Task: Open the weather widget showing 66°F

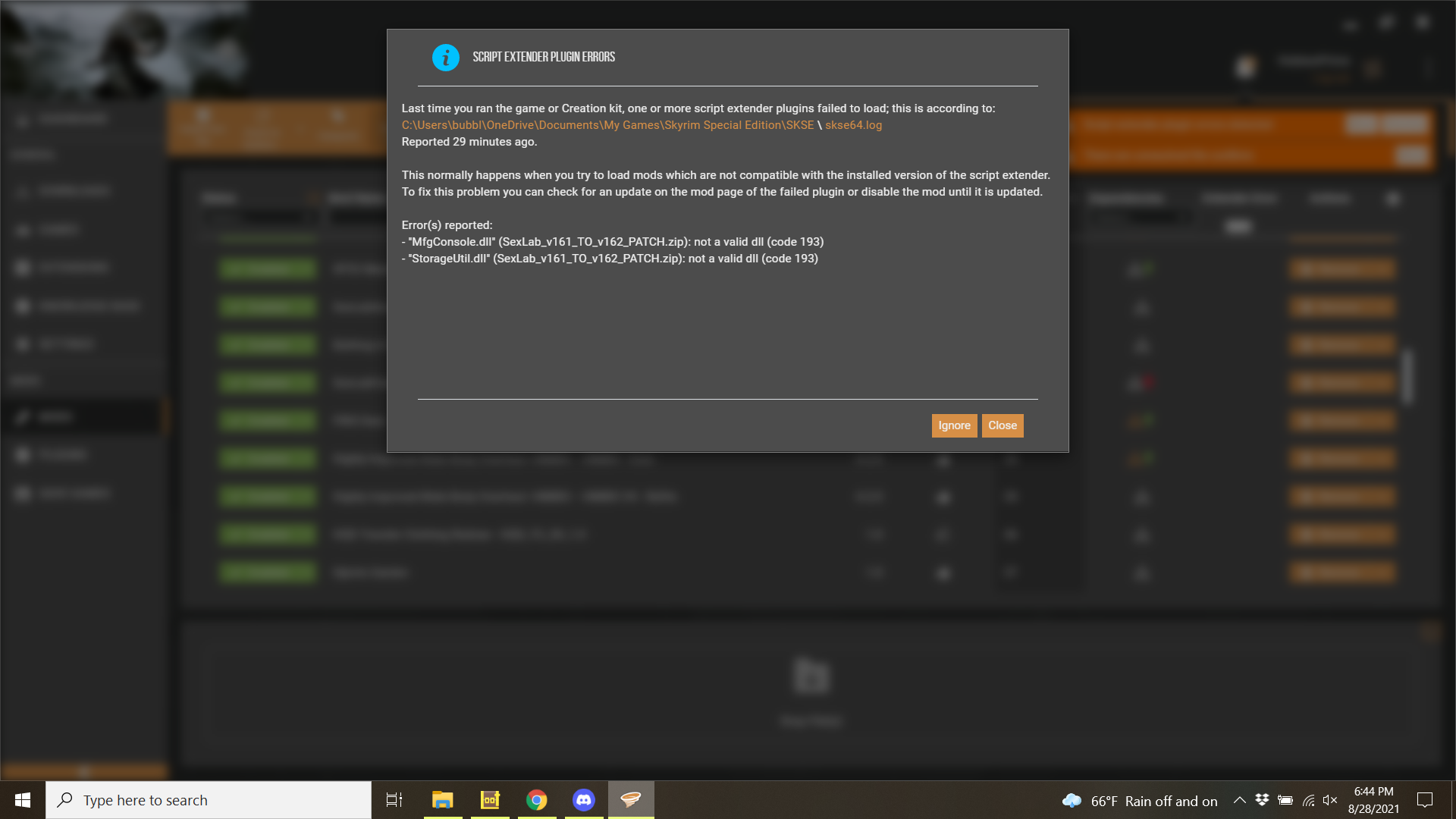Action: click(1140, 801)
